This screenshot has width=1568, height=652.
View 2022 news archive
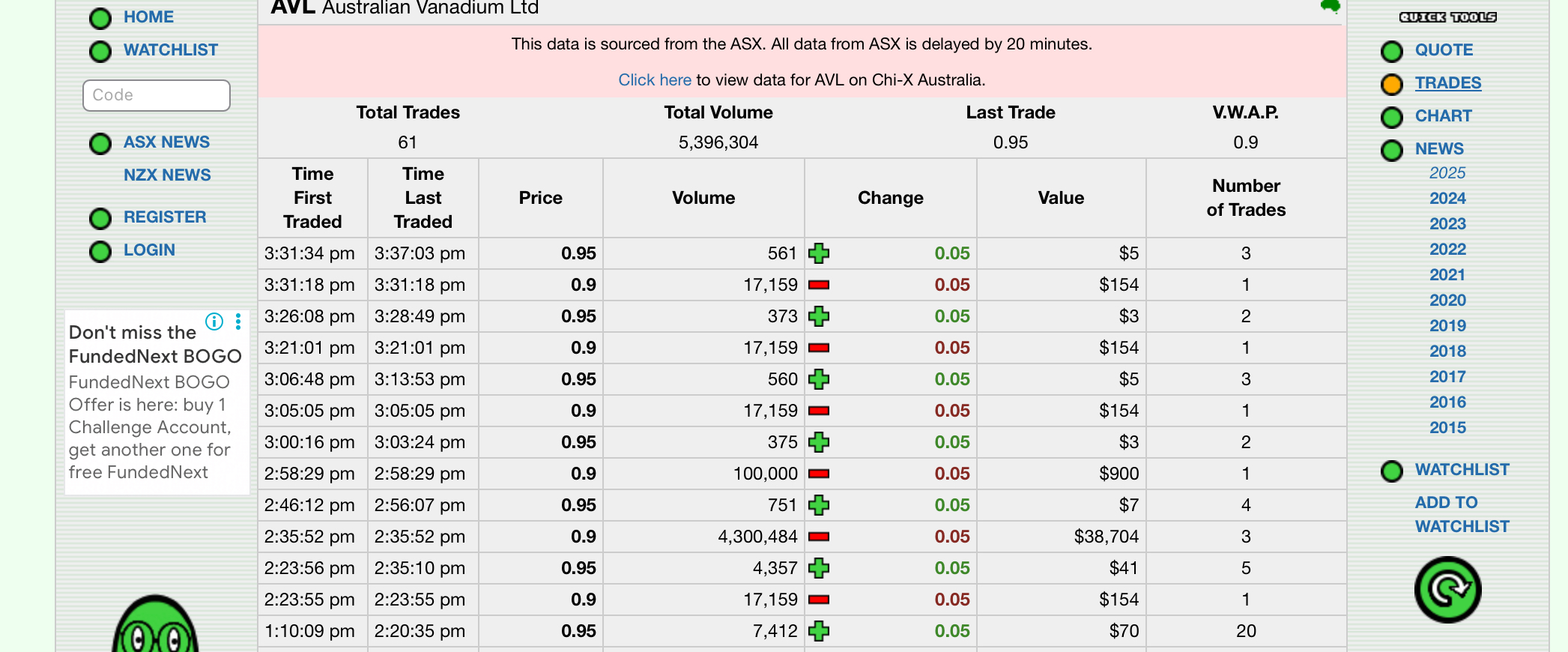pos(1447,249)
